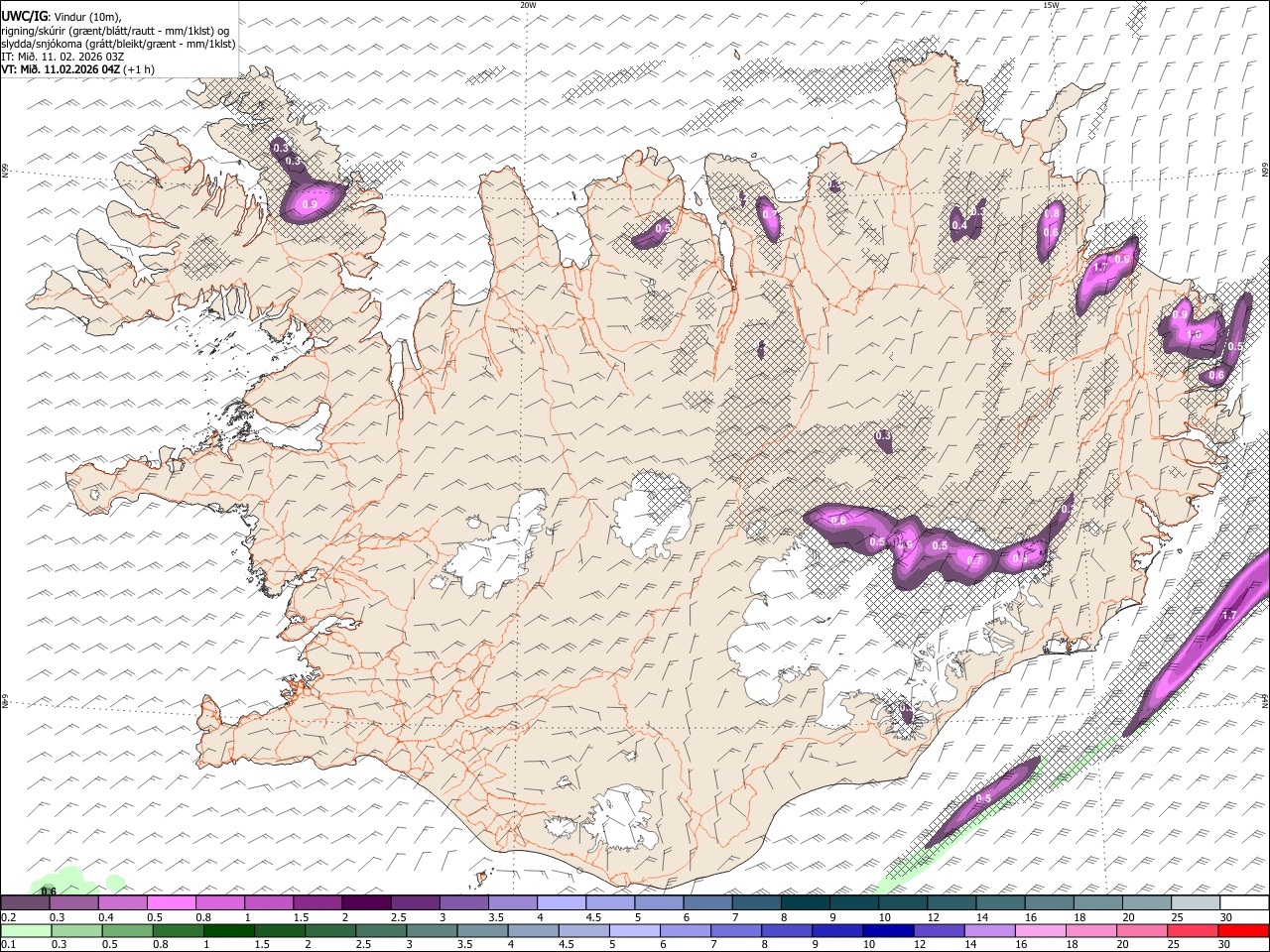The height and width of the screenshot is (952, 1270).
Task: Click the 'UWC/IG' title in the header box
Action: point(24,16)
